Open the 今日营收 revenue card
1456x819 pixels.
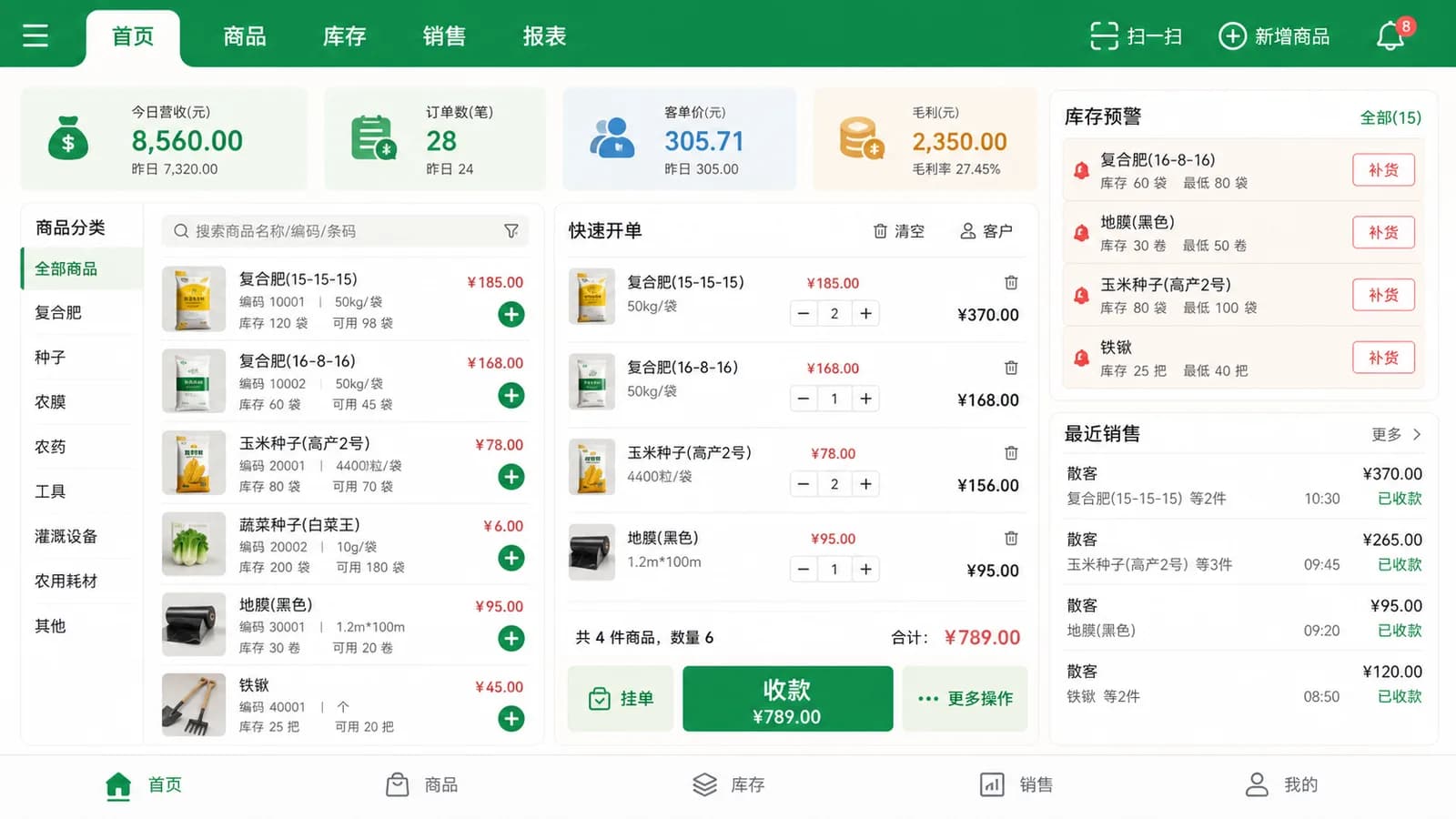pos(164,139)
